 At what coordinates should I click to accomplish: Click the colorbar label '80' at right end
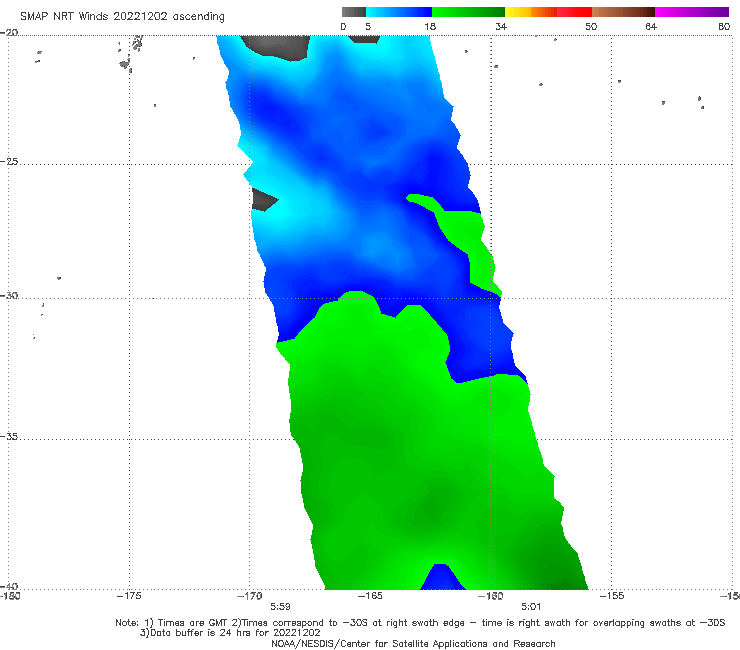[724, 26]
